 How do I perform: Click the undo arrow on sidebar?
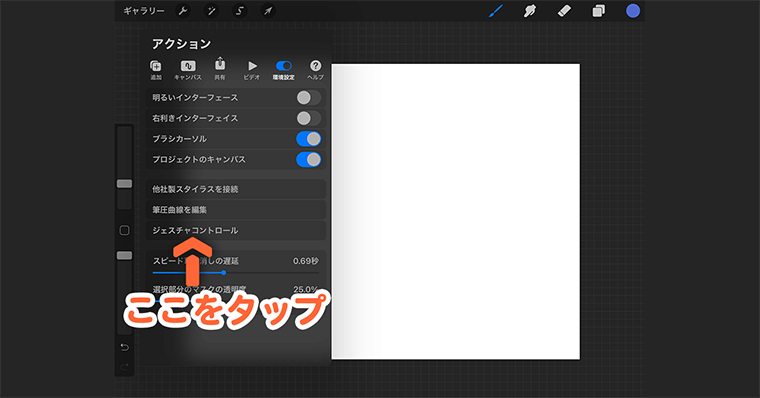[x=124, y=347]
